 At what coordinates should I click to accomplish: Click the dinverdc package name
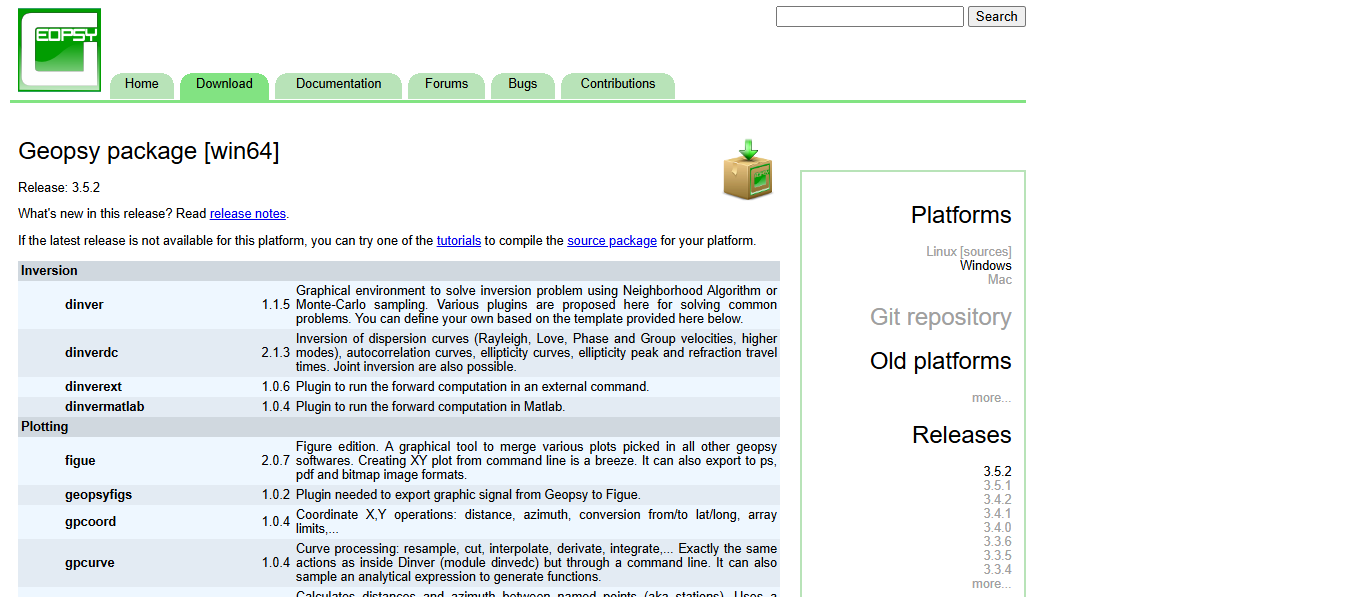pyautogui.click(x=92, y=353)
